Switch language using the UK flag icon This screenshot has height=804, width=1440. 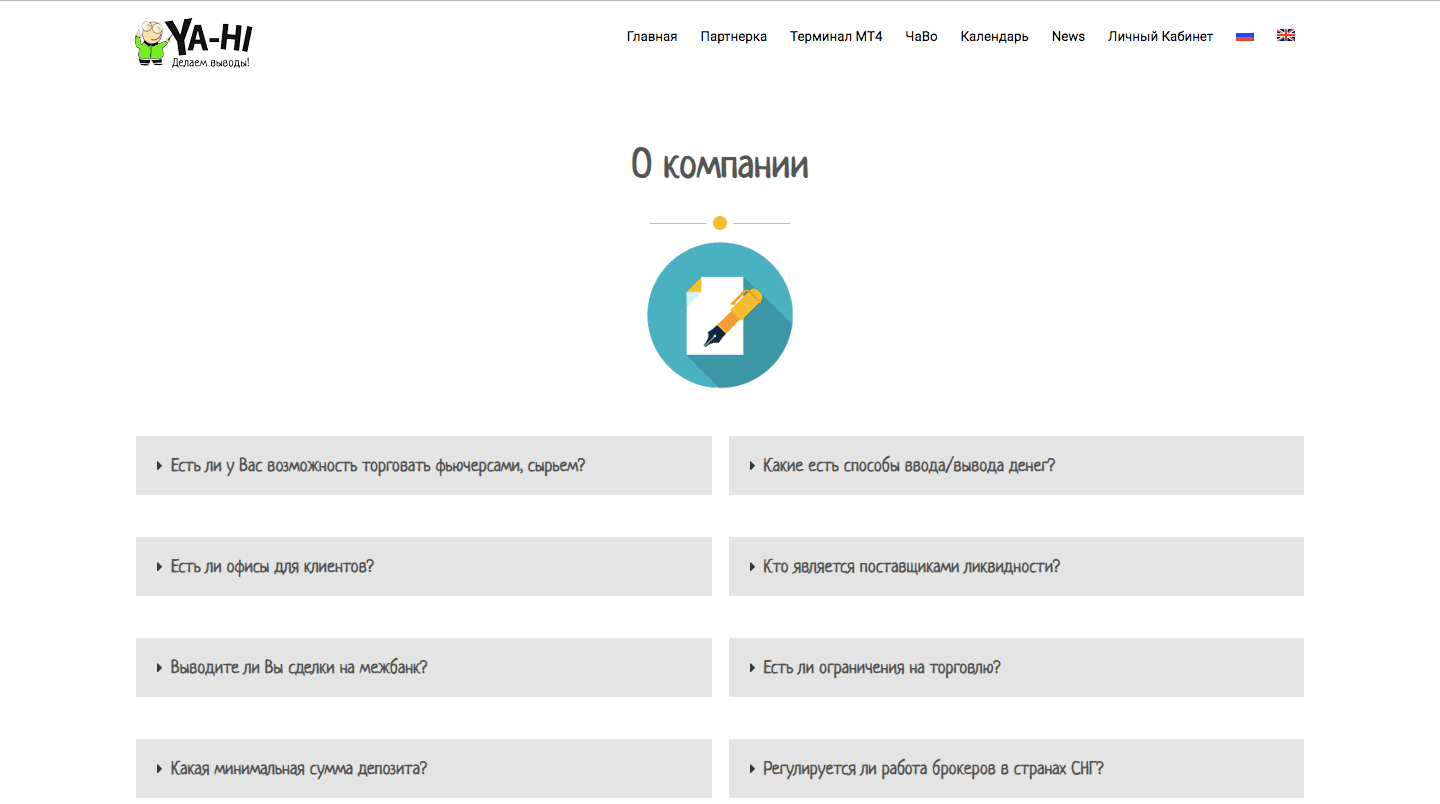pos(1286,36)
